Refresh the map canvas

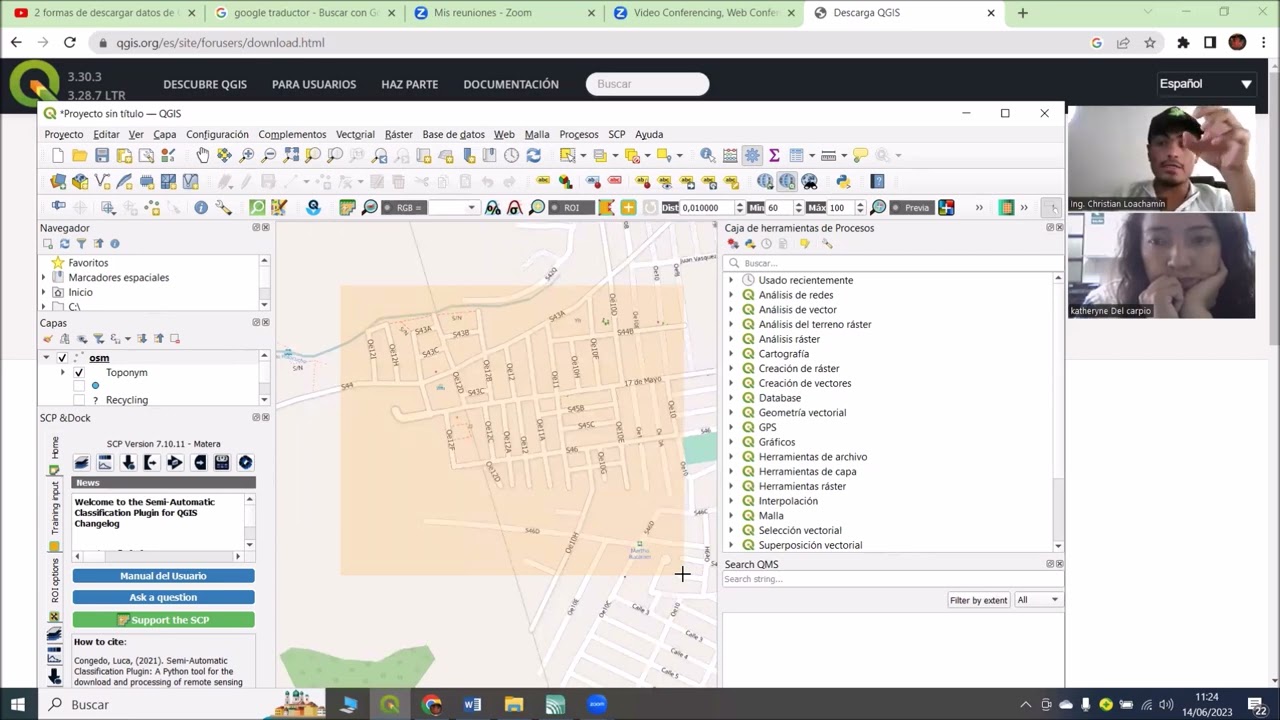533,155
